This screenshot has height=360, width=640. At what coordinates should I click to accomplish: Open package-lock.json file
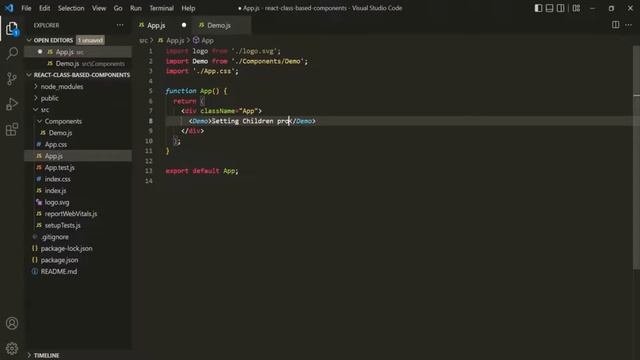click(67, 249)
